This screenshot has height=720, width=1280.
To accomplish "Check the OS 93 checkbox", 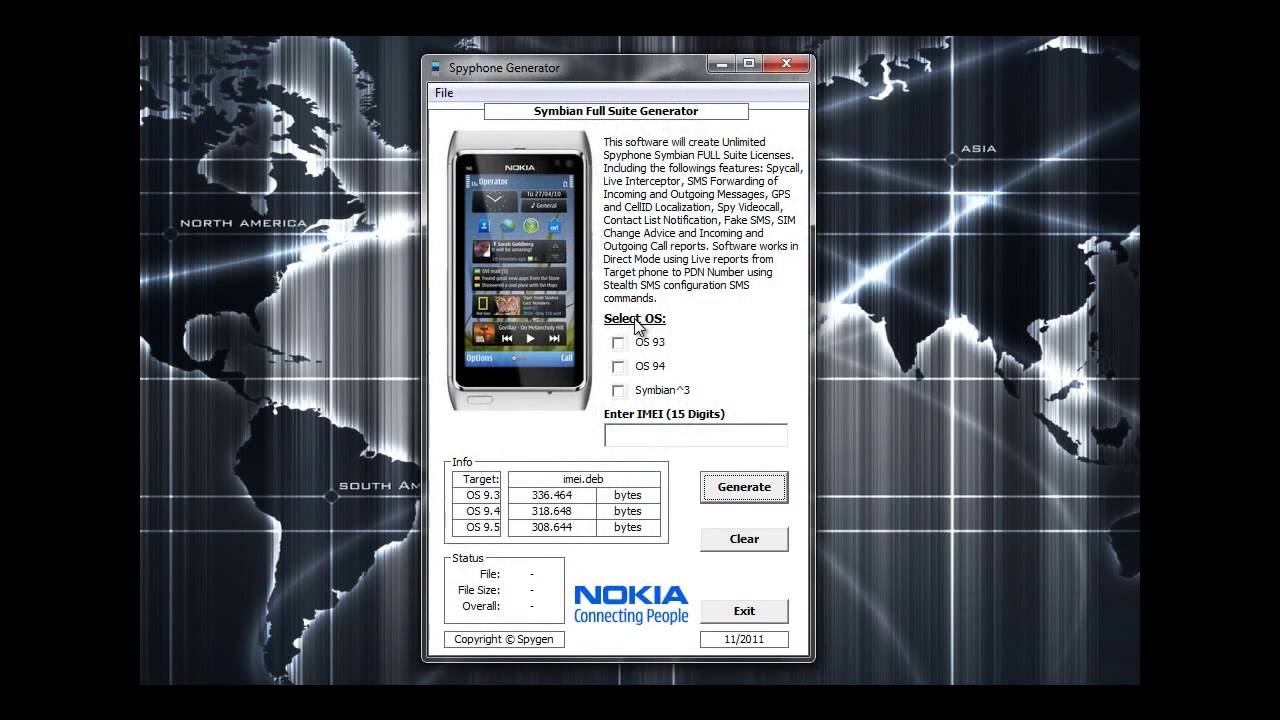I will (618, 343).
